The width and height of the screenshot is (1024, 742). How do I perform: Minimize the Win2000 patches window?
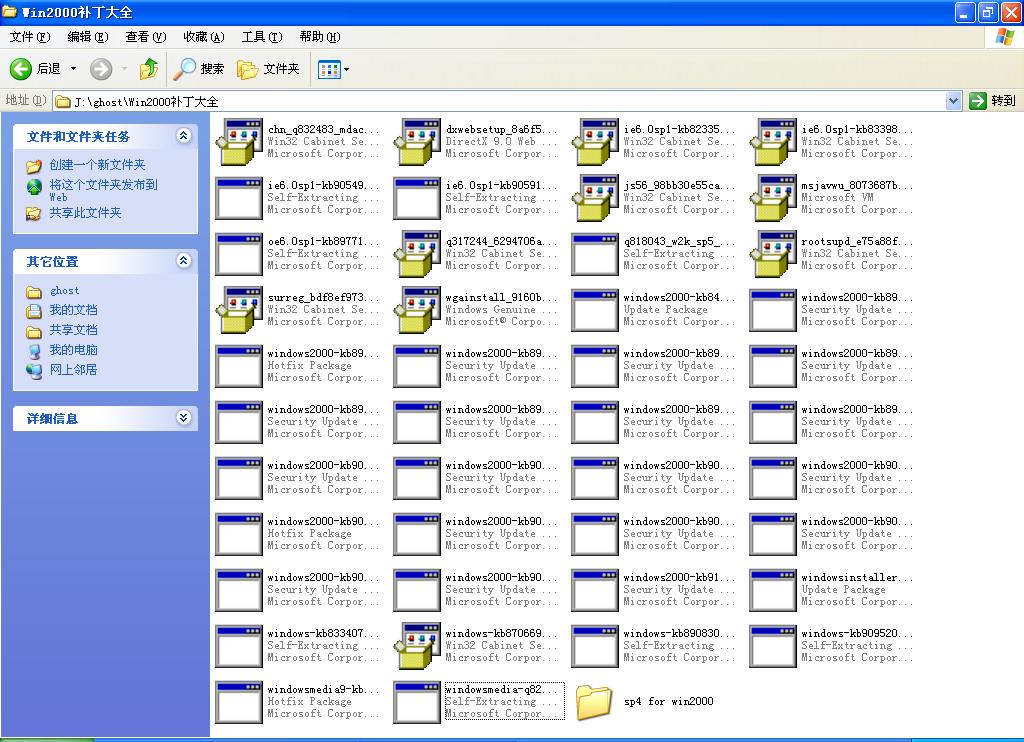pos(965,12)
